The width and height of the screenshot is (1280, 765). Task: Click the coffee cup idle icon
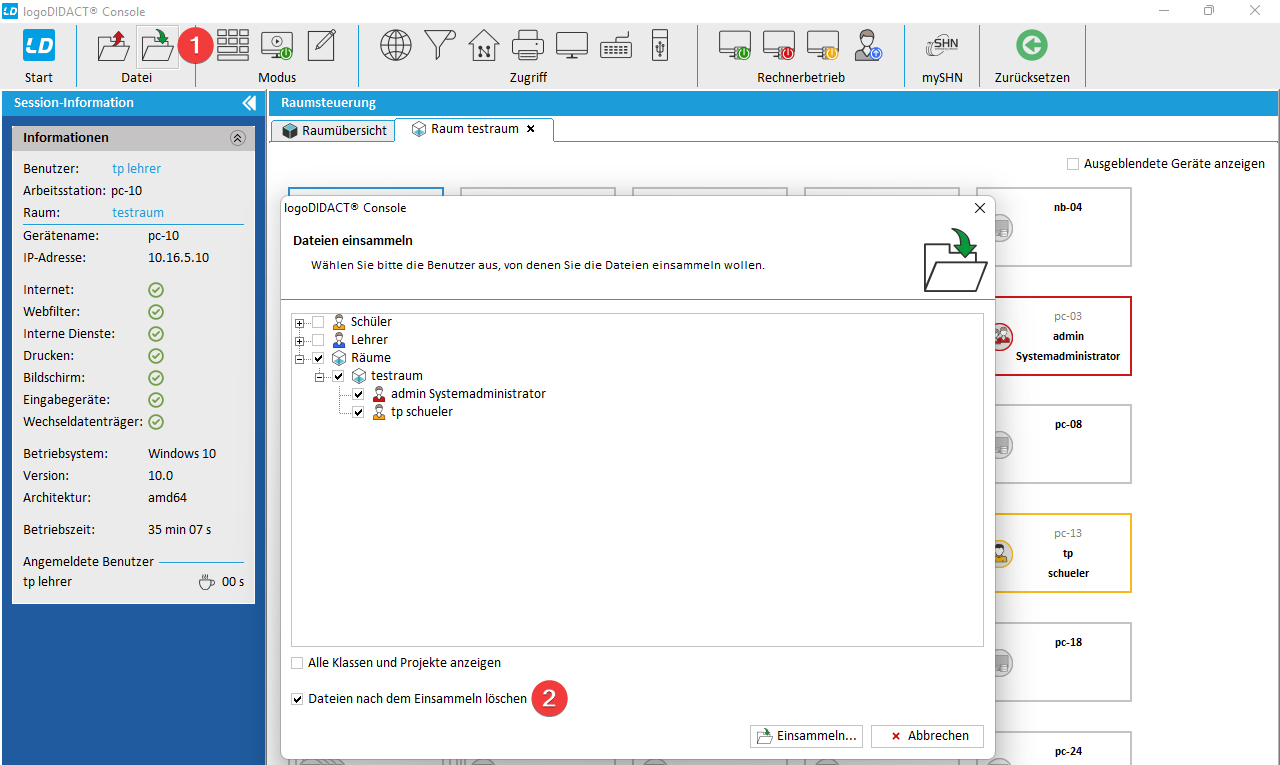click(x=206, y=582)
